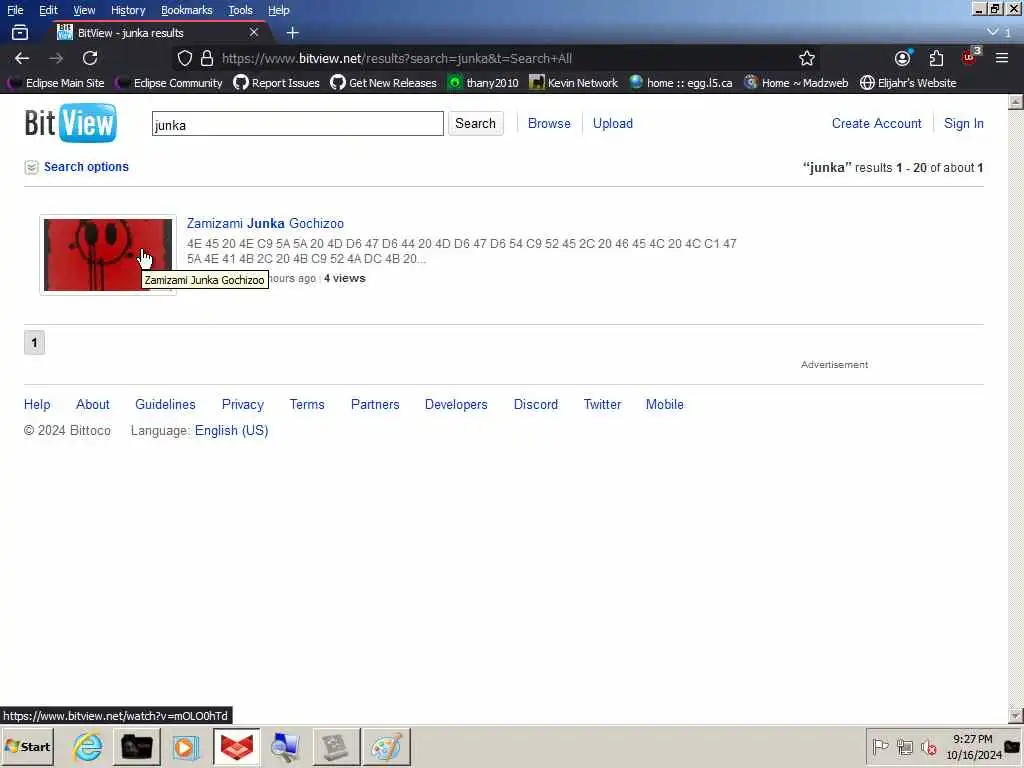Click the red Zamizami Junka Gochizoo thumbnail
This screenshot has width=1024, height=768.
pos(108,255)
